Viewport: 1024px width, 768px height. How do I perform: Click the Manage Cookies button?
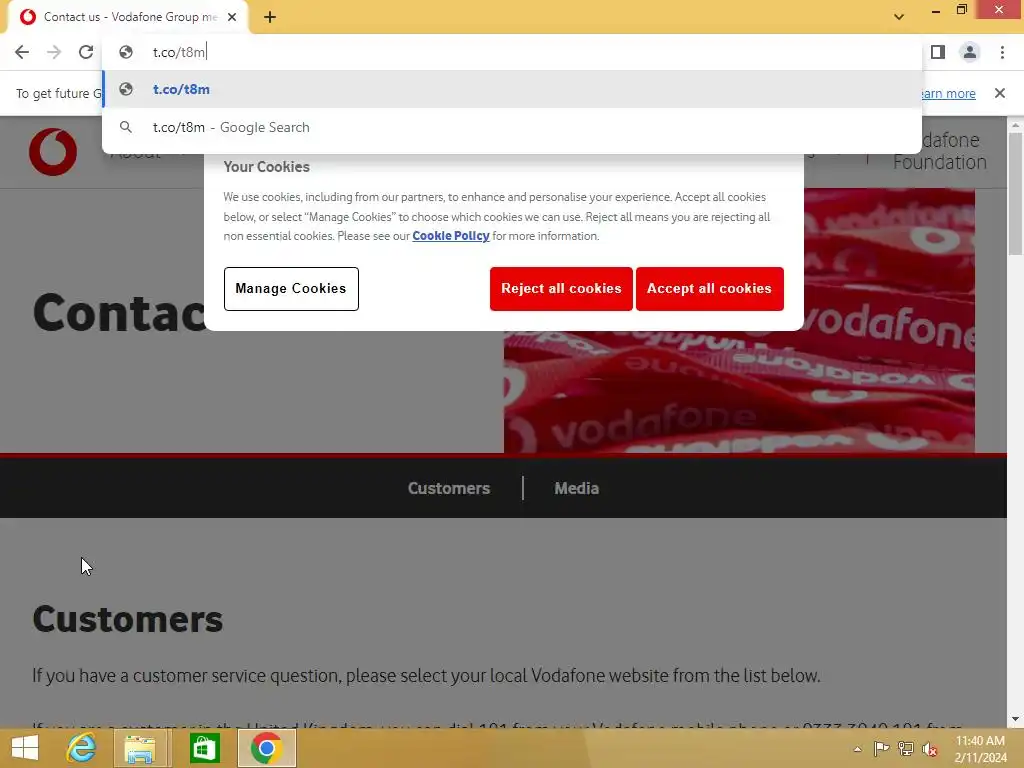291,289
